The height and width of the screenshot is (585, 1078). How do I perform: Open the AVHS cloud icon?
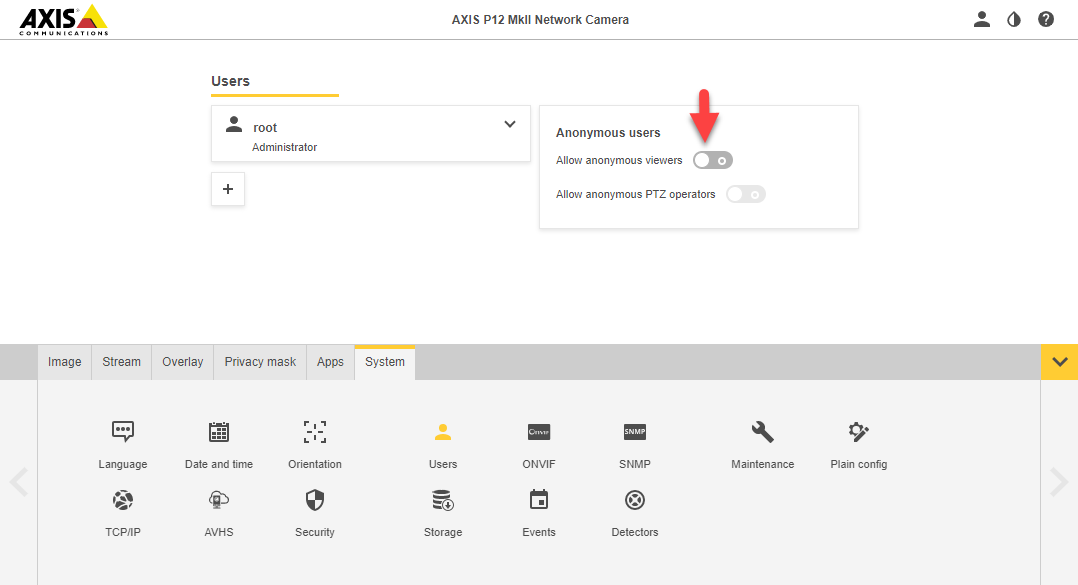tap(219, 500)
